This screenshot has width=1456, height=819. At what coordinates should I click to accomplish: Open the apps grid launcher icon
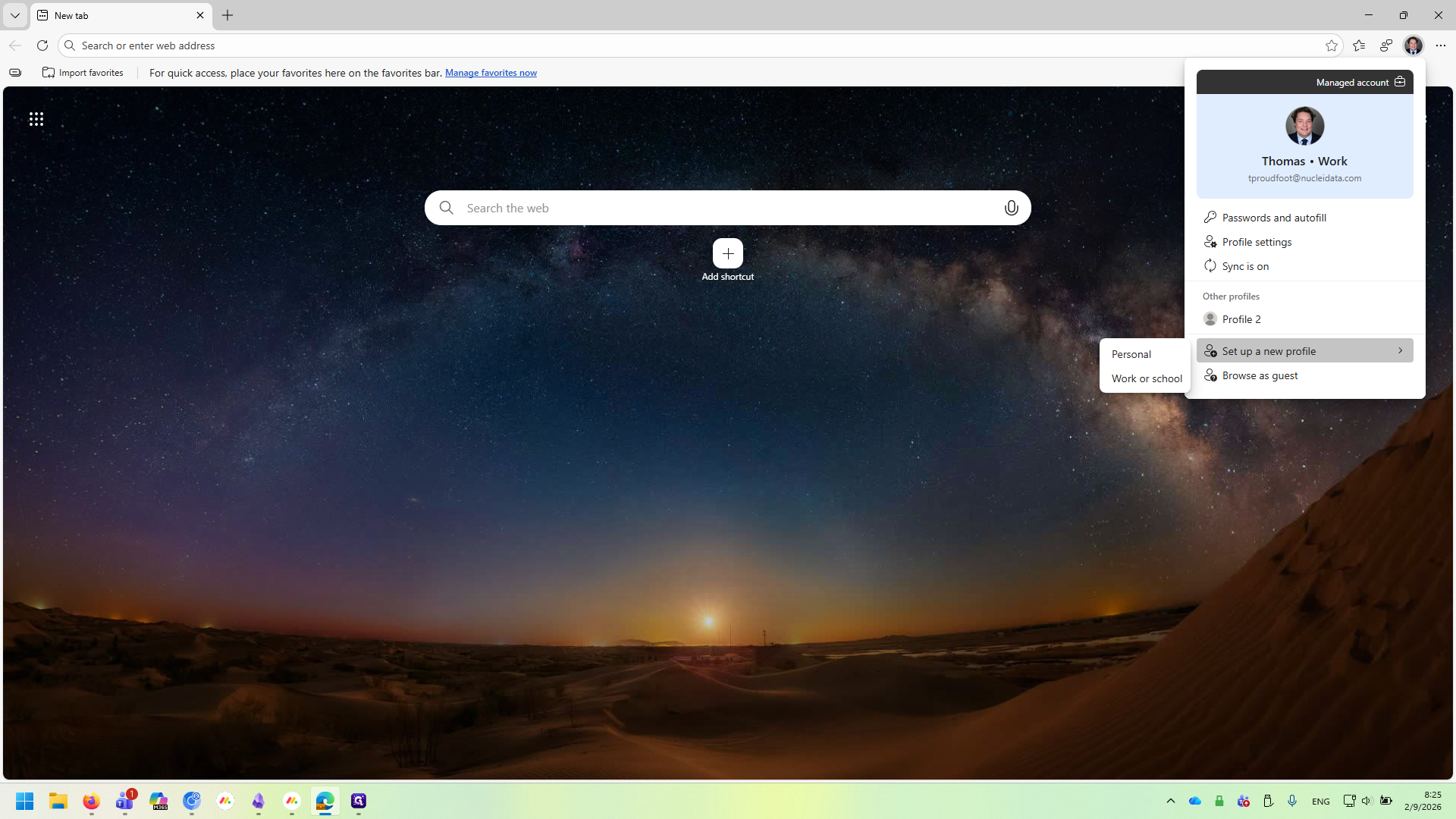[x=36, y=119]
